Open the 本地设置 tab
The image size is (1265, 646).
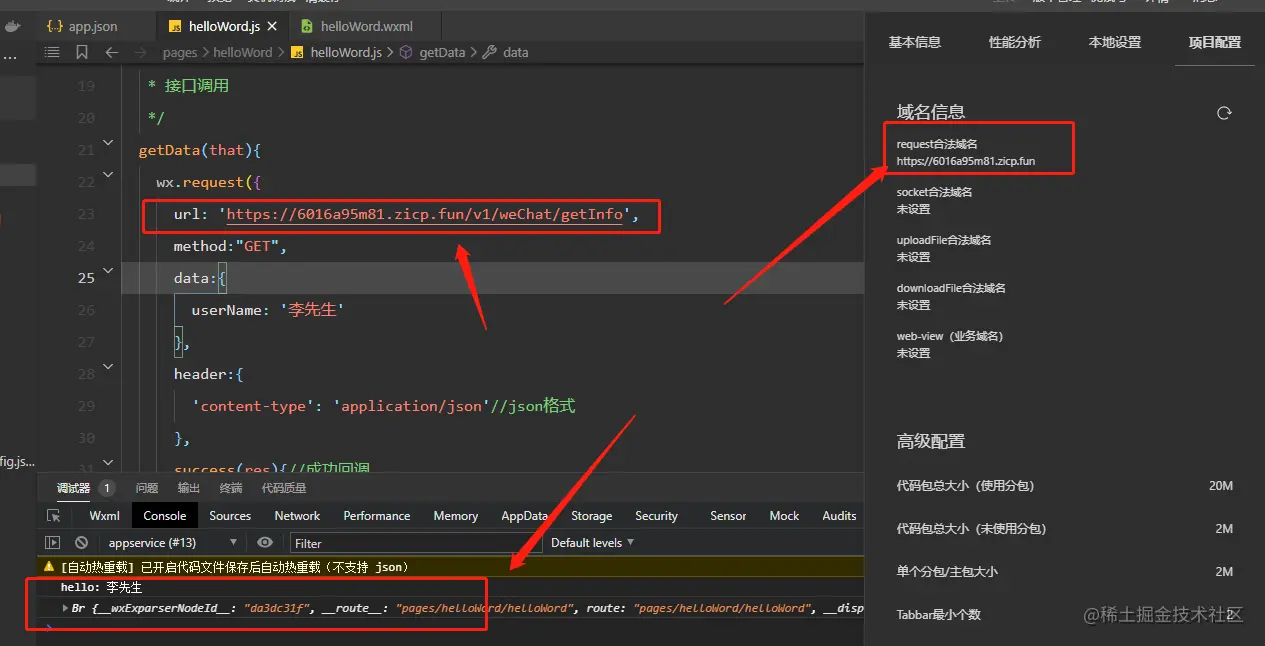1115,42
